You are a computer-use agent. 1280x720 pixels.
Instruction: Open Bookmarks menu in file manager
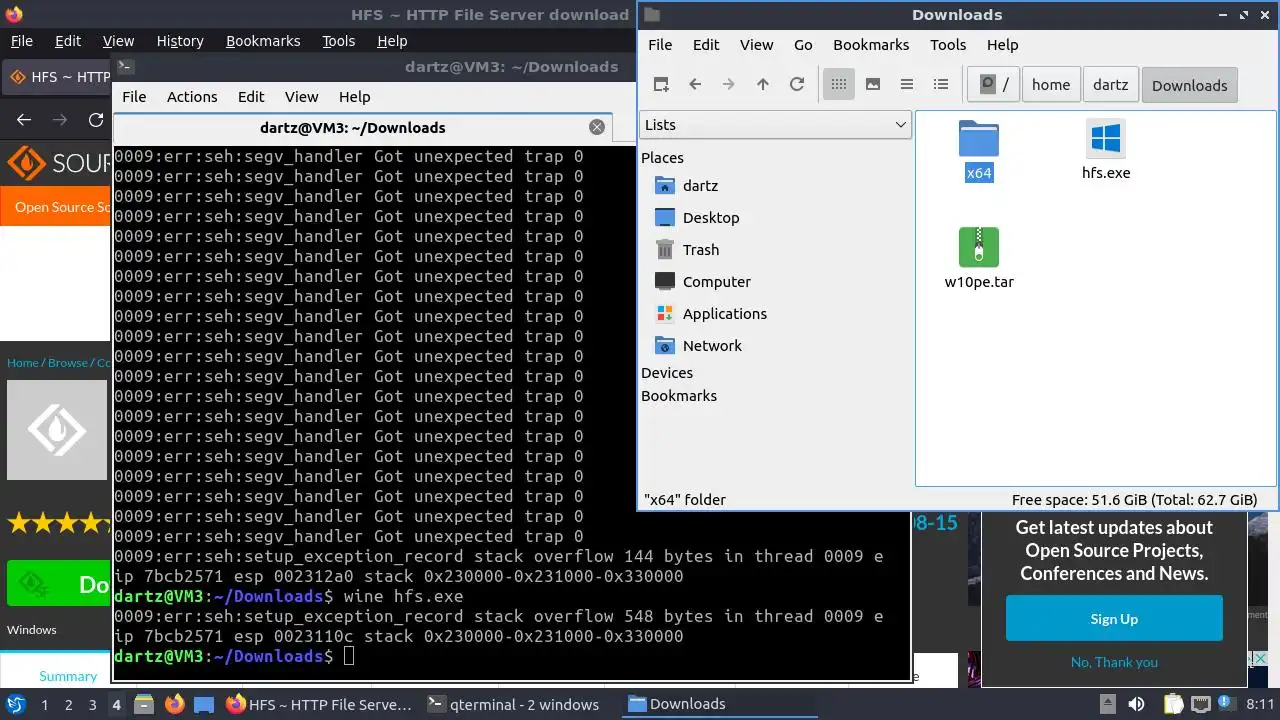coord(871,45)
